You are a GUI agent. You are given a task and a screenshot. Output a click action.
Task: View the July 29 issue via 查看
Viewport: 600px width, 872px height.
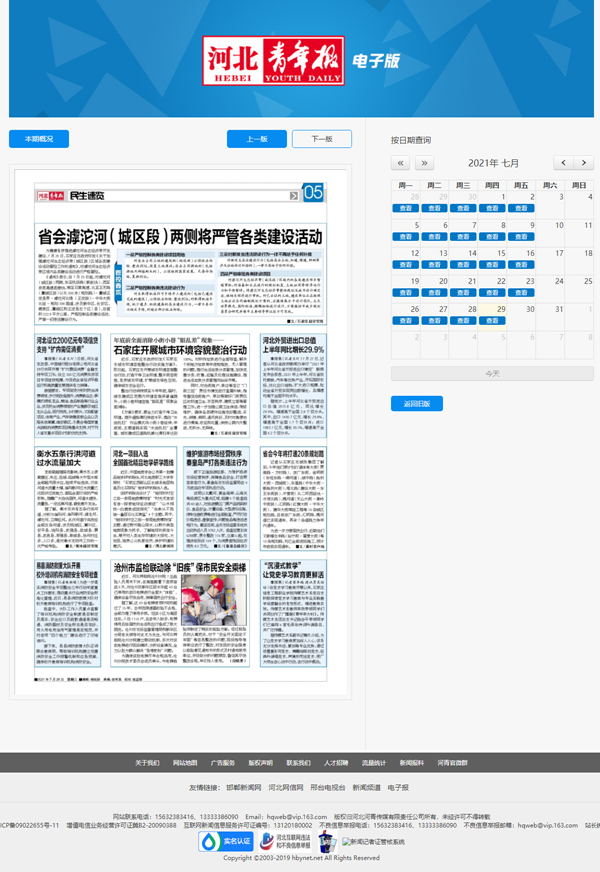[491, 319]
